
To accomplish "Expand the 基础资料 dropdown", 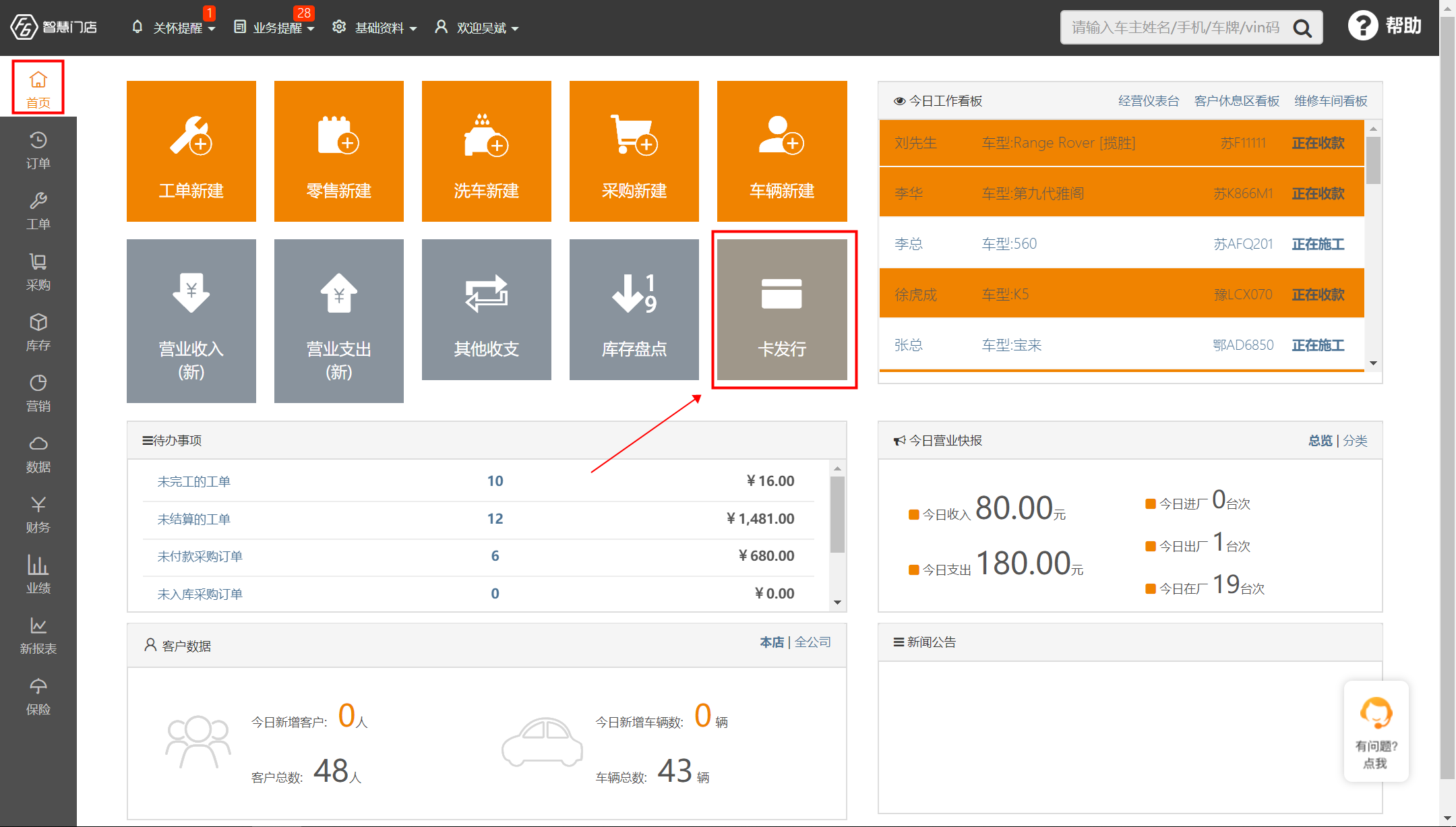I will (x=375, y=28).
